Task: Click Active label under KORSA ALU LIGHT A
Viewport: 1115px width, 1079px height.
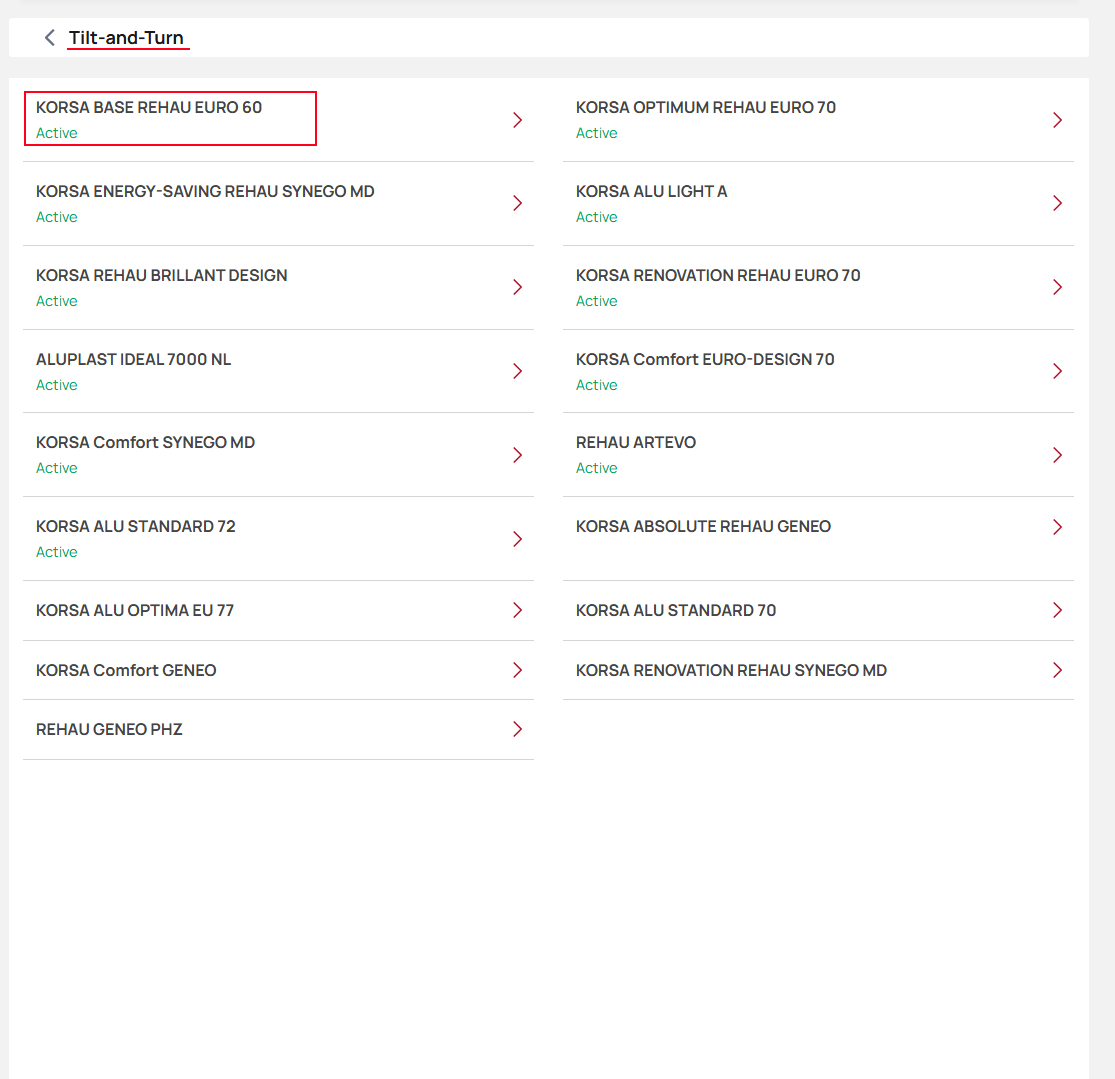Action: click(x=597, y=217)
